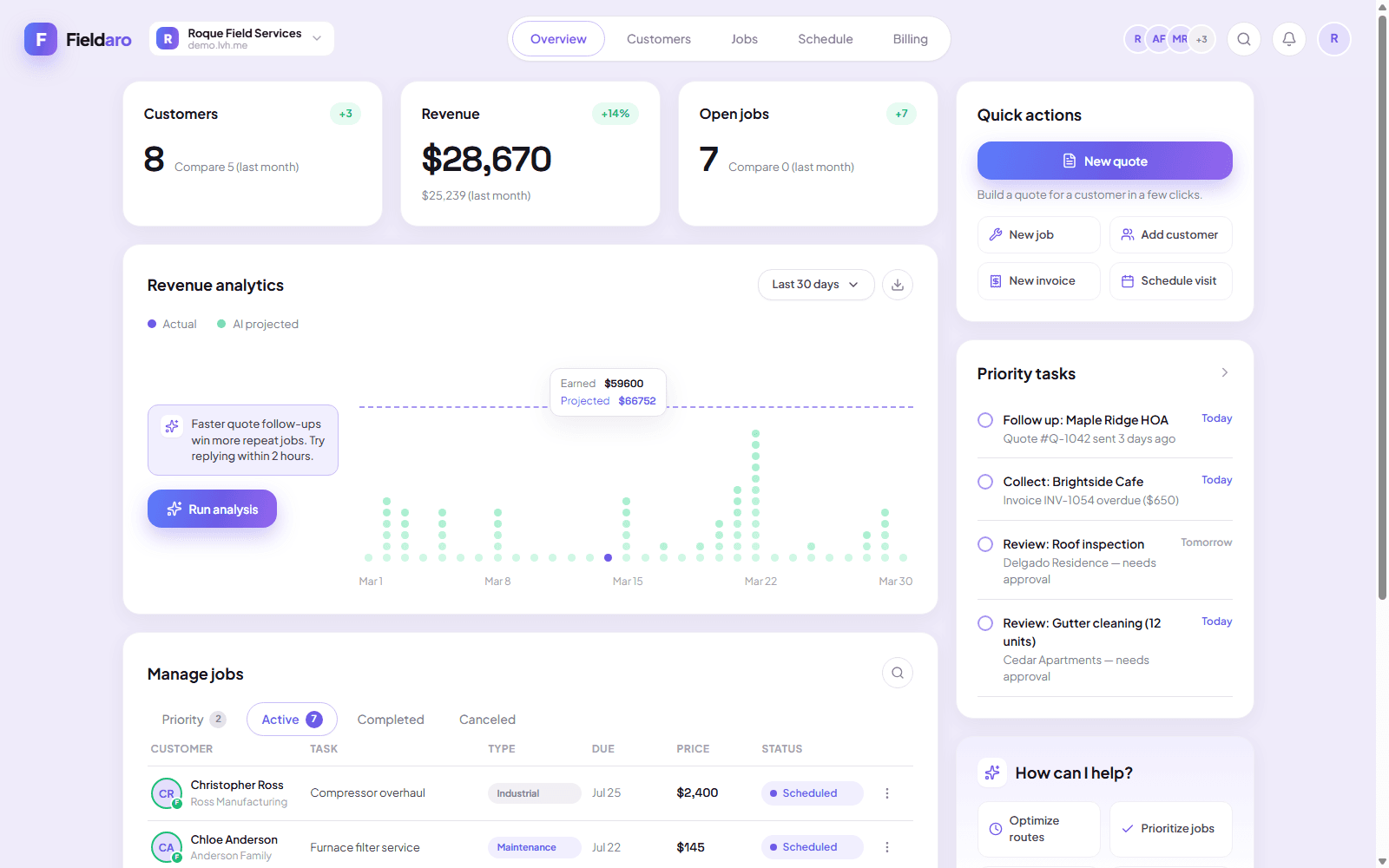Open the notifications bell
Viewport: 1389px width, 868px height.
[1289, 39]
